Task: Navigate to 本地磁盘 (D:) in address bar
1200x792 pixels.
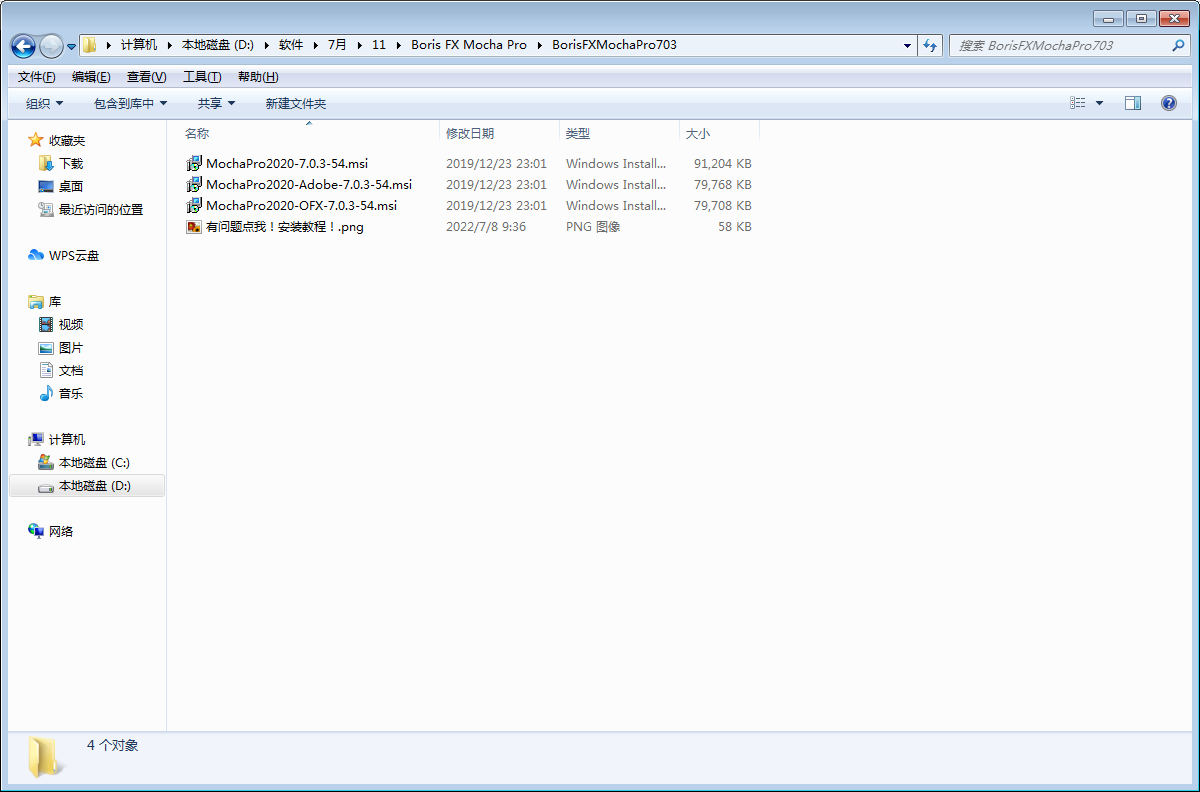Action: (x=218, y=45)
